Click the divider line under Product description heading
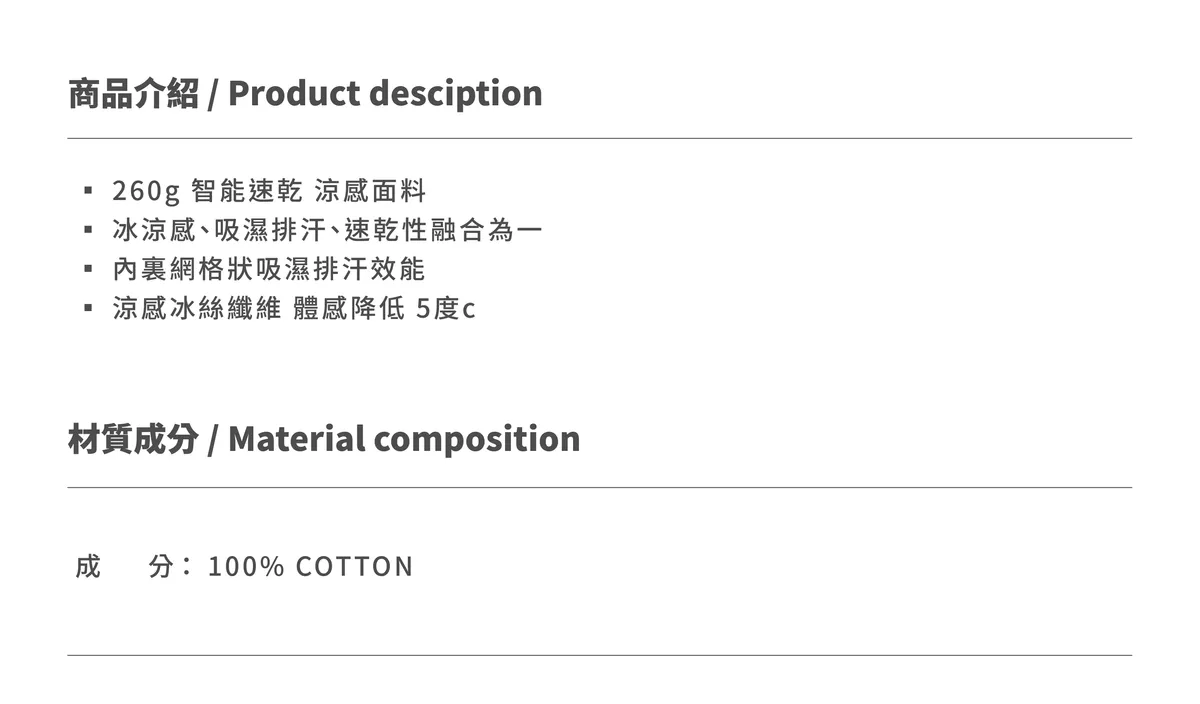 [x=600, y=138]
